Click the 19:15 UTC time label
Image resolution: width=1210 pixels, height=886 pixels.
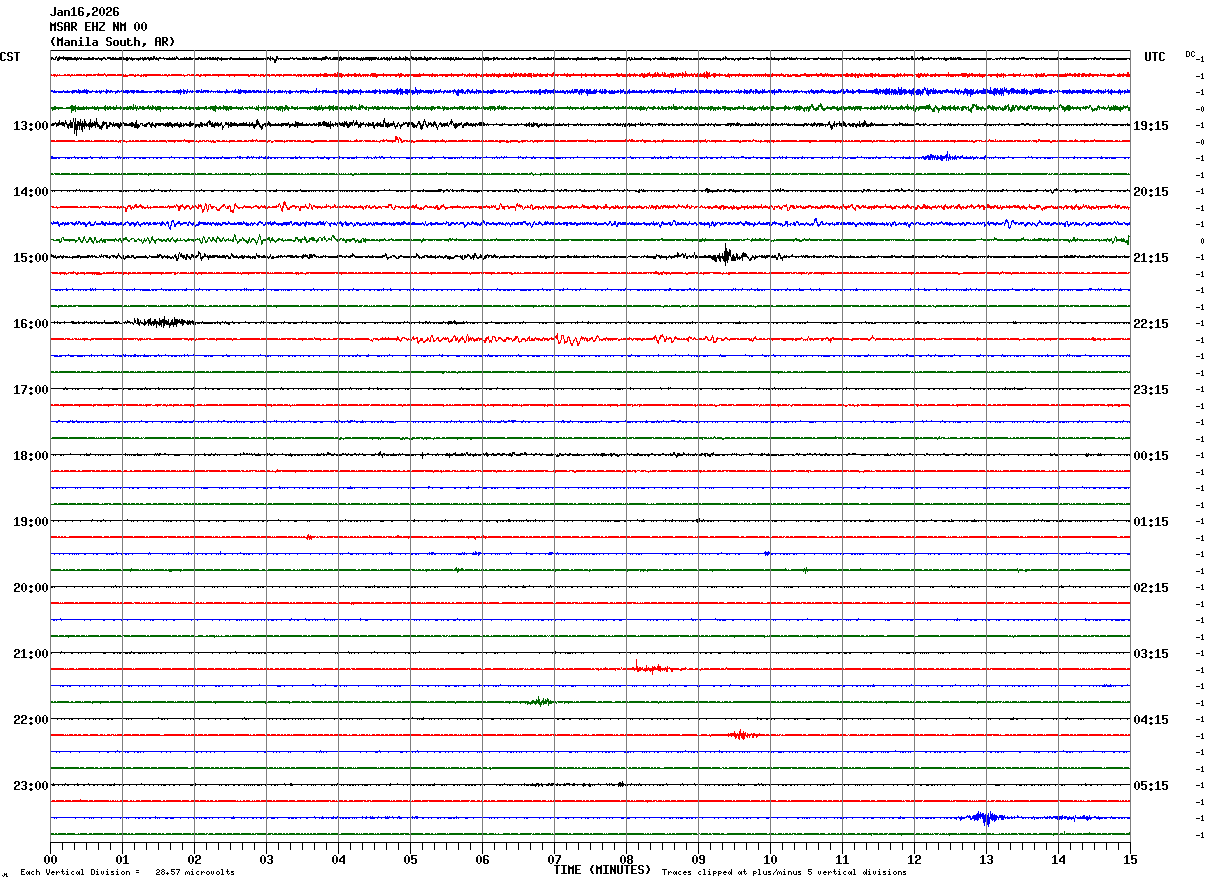1150,126
